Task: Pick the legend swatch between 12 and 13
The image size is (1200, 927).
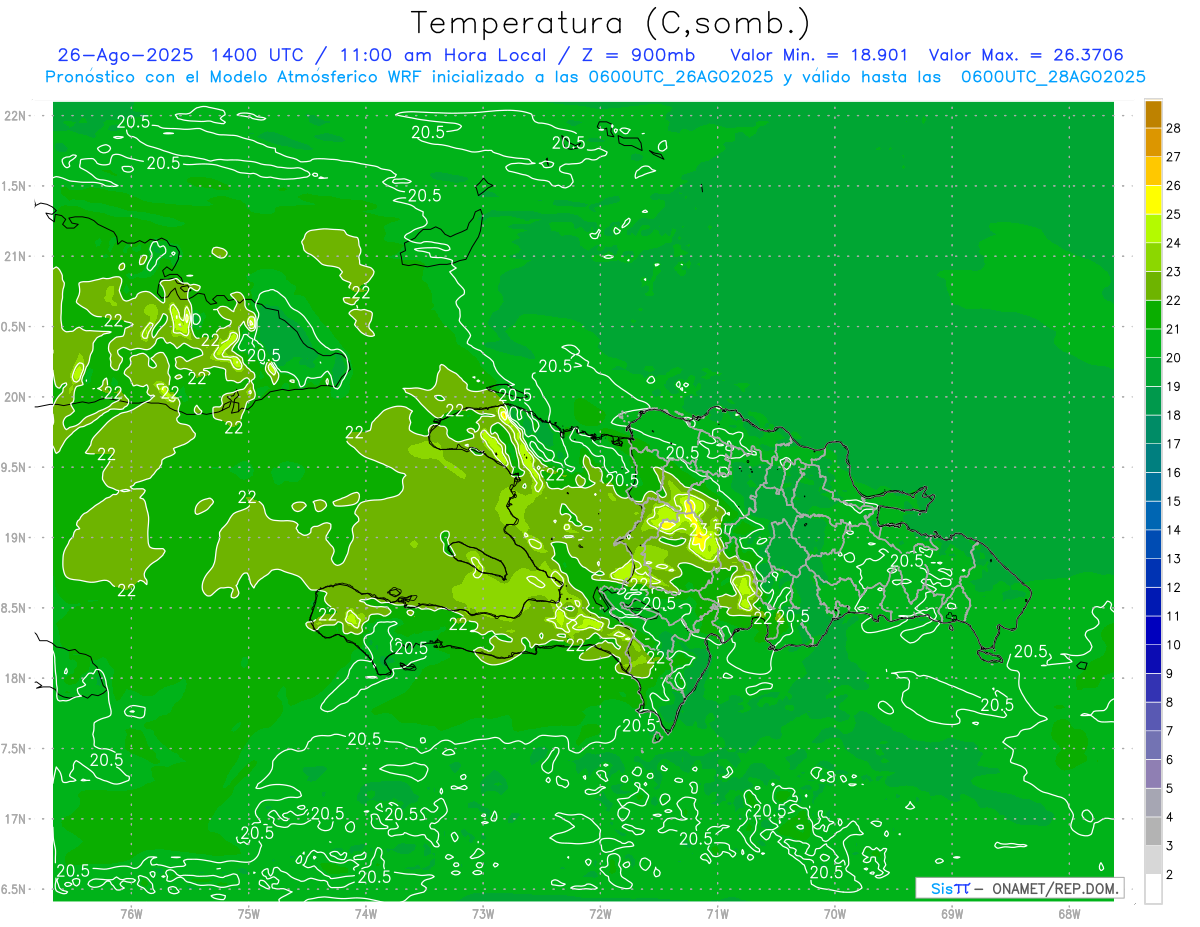Action: pos(1153,573)
